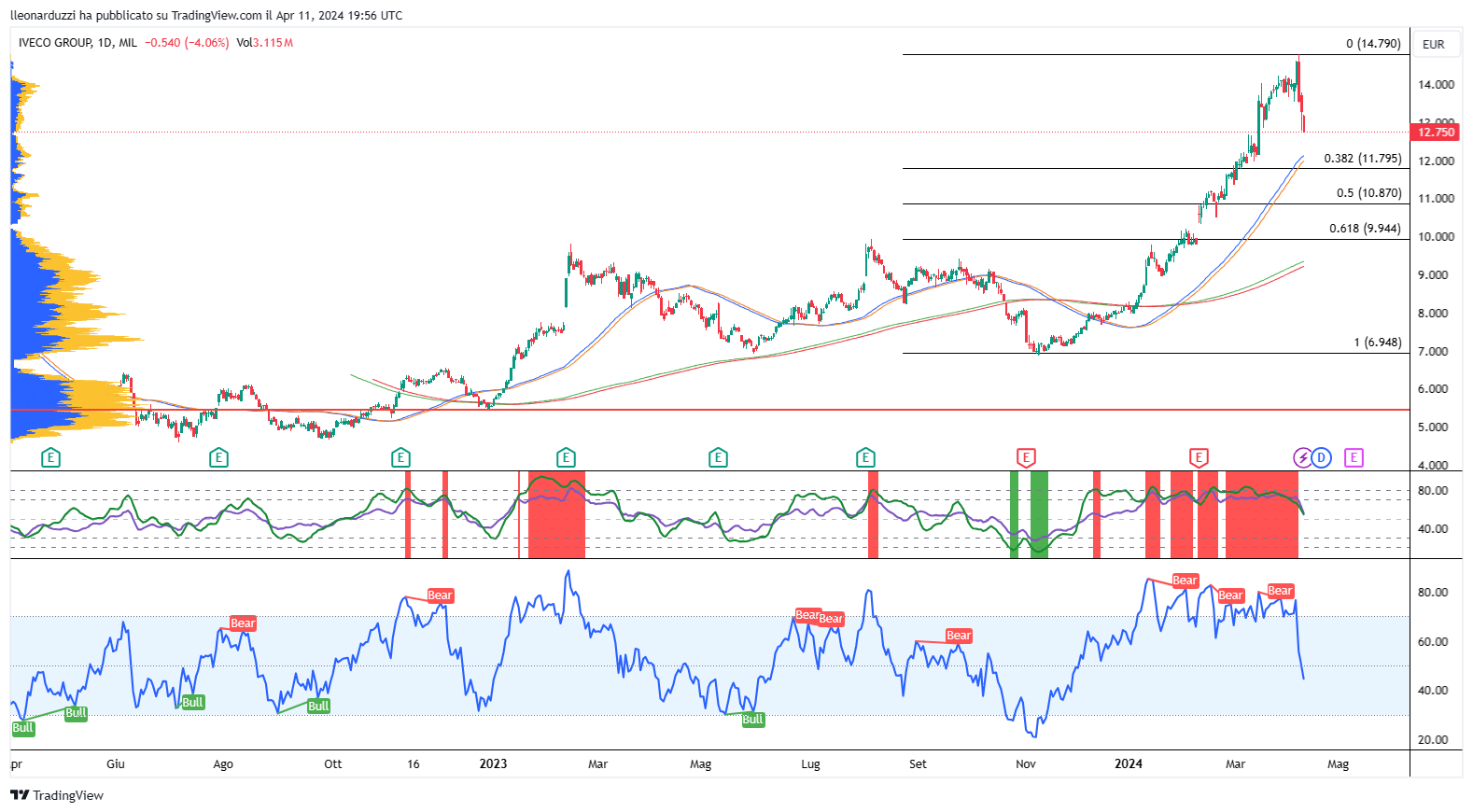The height and width of the screenshot is (812, 1473).
Task: Click the MIL exchange label
Action: 128,43
